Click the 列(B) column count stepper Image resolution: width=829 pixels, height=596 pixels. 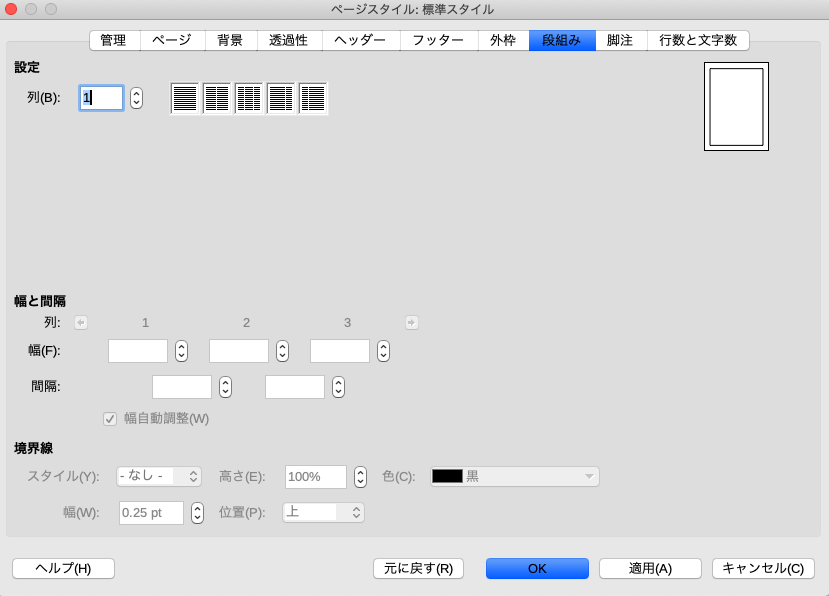(x=136, y=98)
